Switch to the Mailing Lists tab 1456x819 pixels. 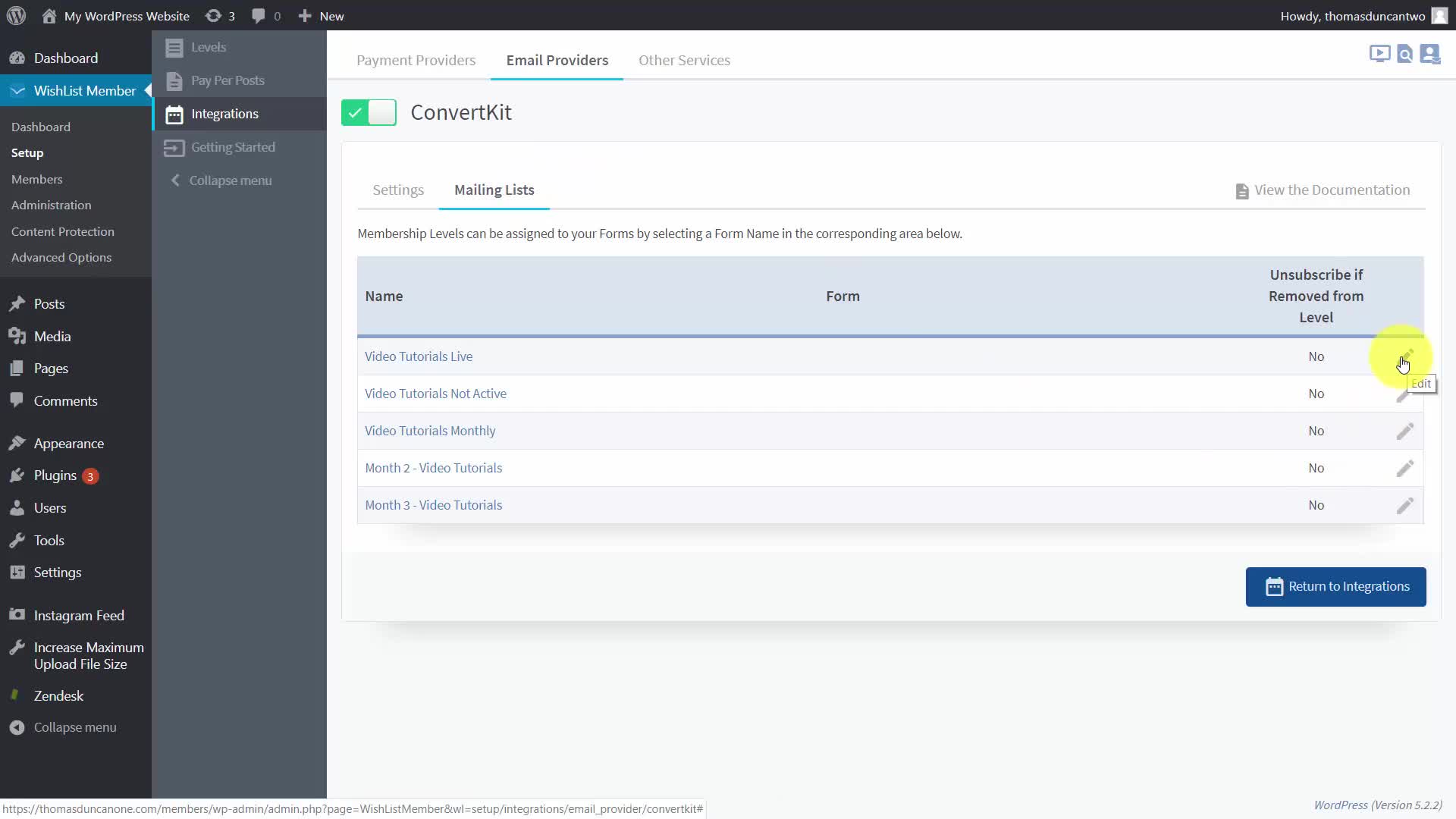(x=494, y=190)
